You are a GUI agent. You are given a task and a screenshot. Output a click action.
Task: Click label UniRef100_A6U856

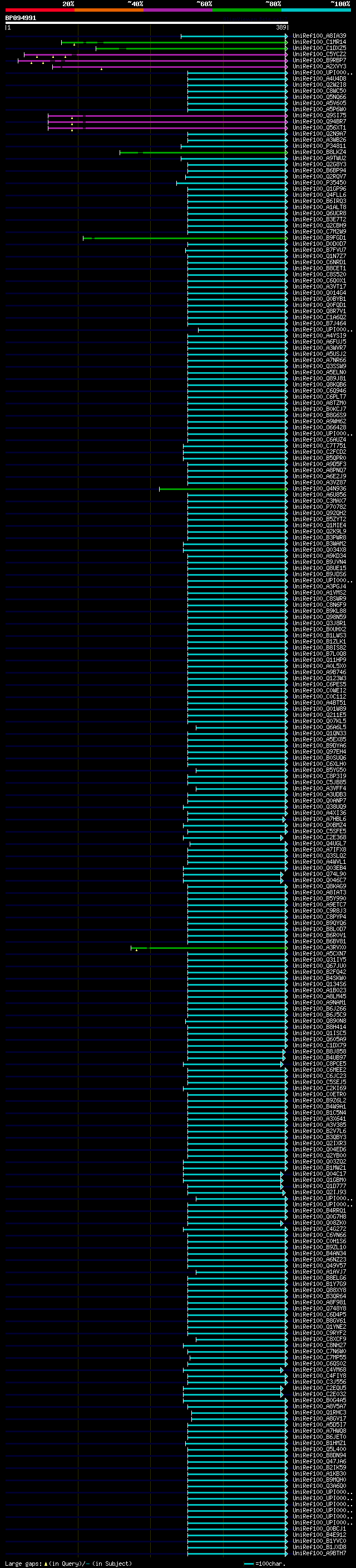tap(319, 495)
